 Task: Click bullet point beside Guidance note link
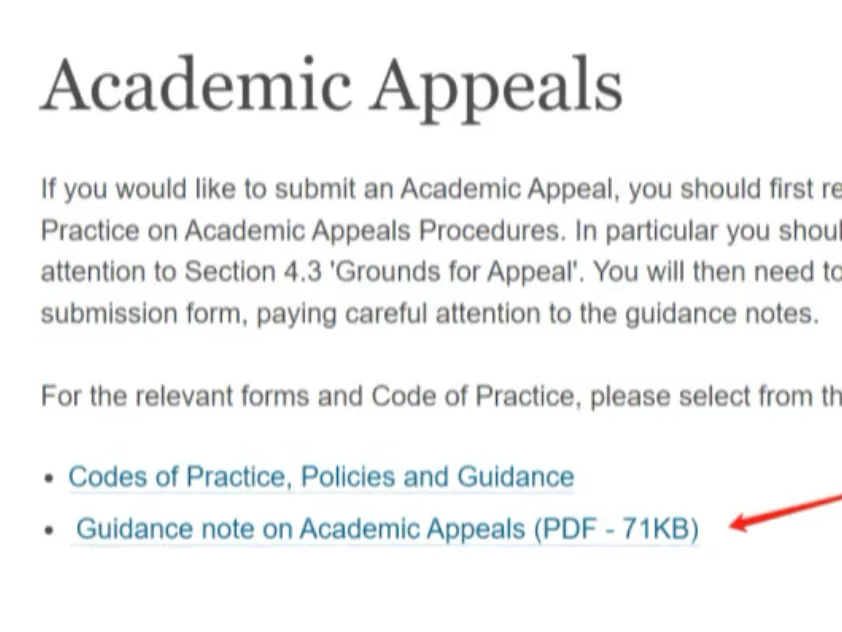coord(49,531)
